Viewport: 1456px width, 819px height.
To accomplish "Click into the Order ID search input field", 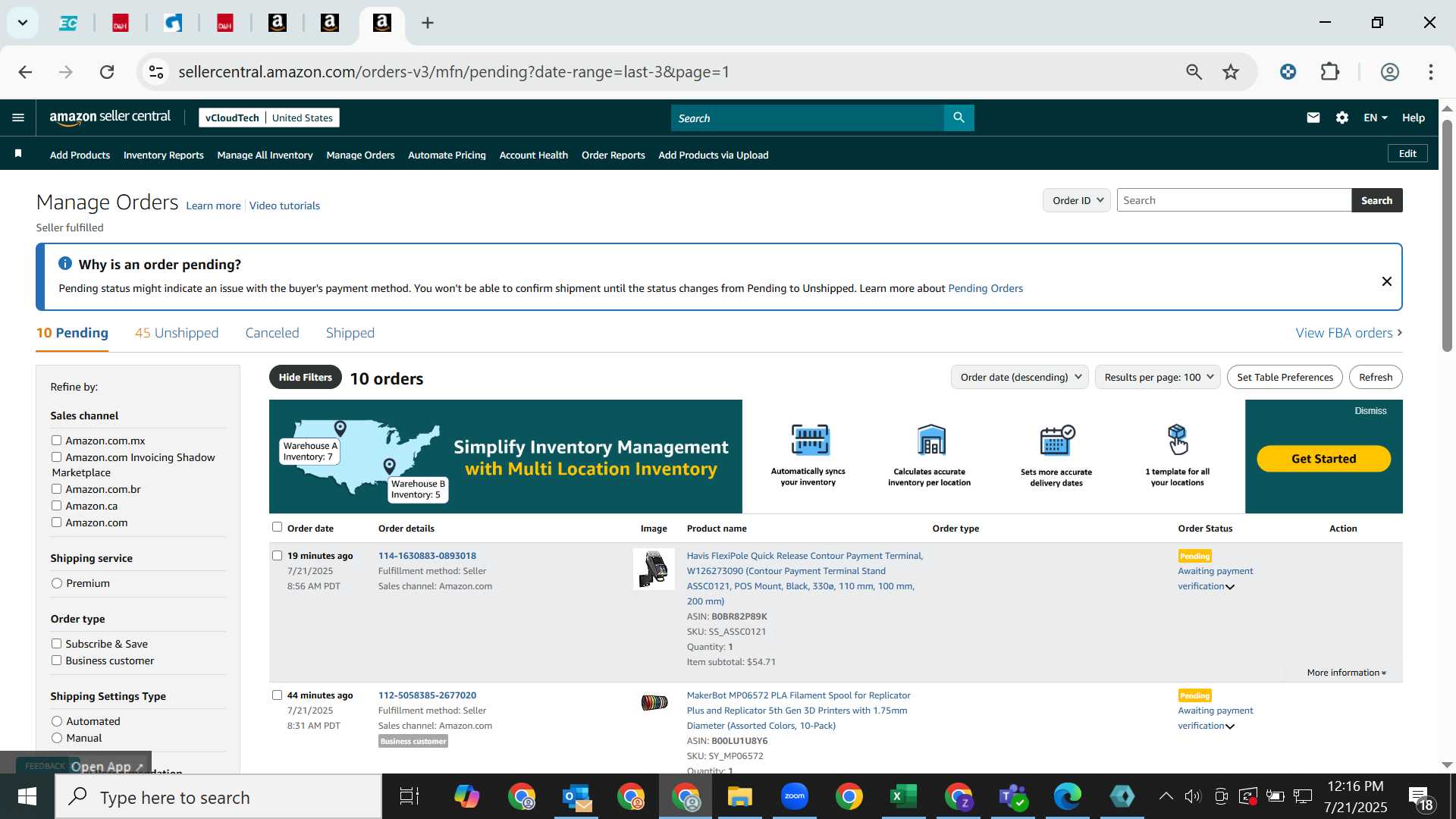I will pos(1234,200).
